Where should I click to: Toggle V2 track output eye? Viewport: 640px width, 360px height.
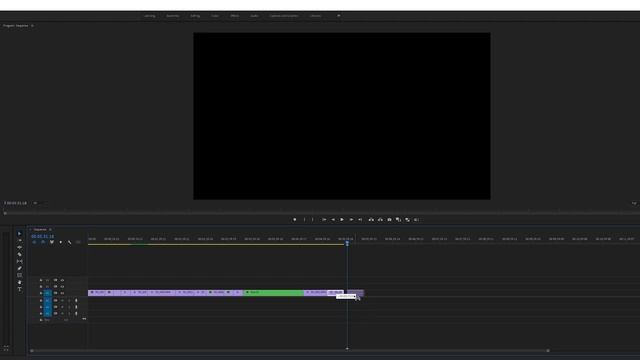(62, 287)
